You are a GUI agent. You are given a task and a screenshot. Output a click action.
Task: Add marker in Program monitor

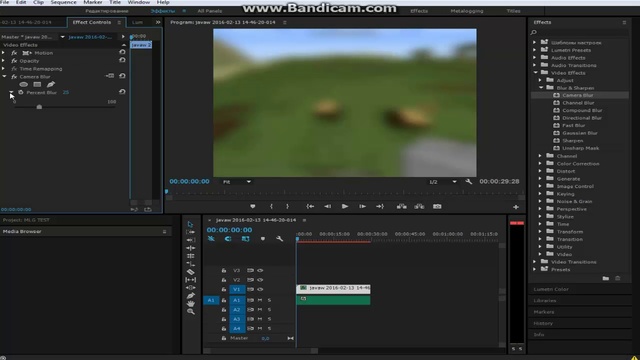pyautogui.click(x=253, y=207)
